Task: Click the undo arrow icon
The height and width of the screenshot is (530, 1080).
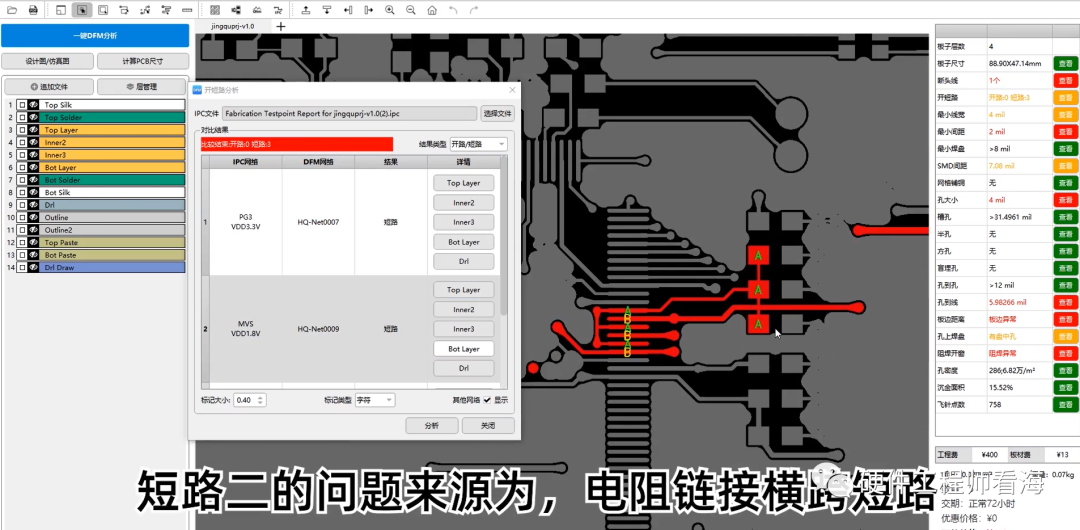Action: (x=453, y=10)
